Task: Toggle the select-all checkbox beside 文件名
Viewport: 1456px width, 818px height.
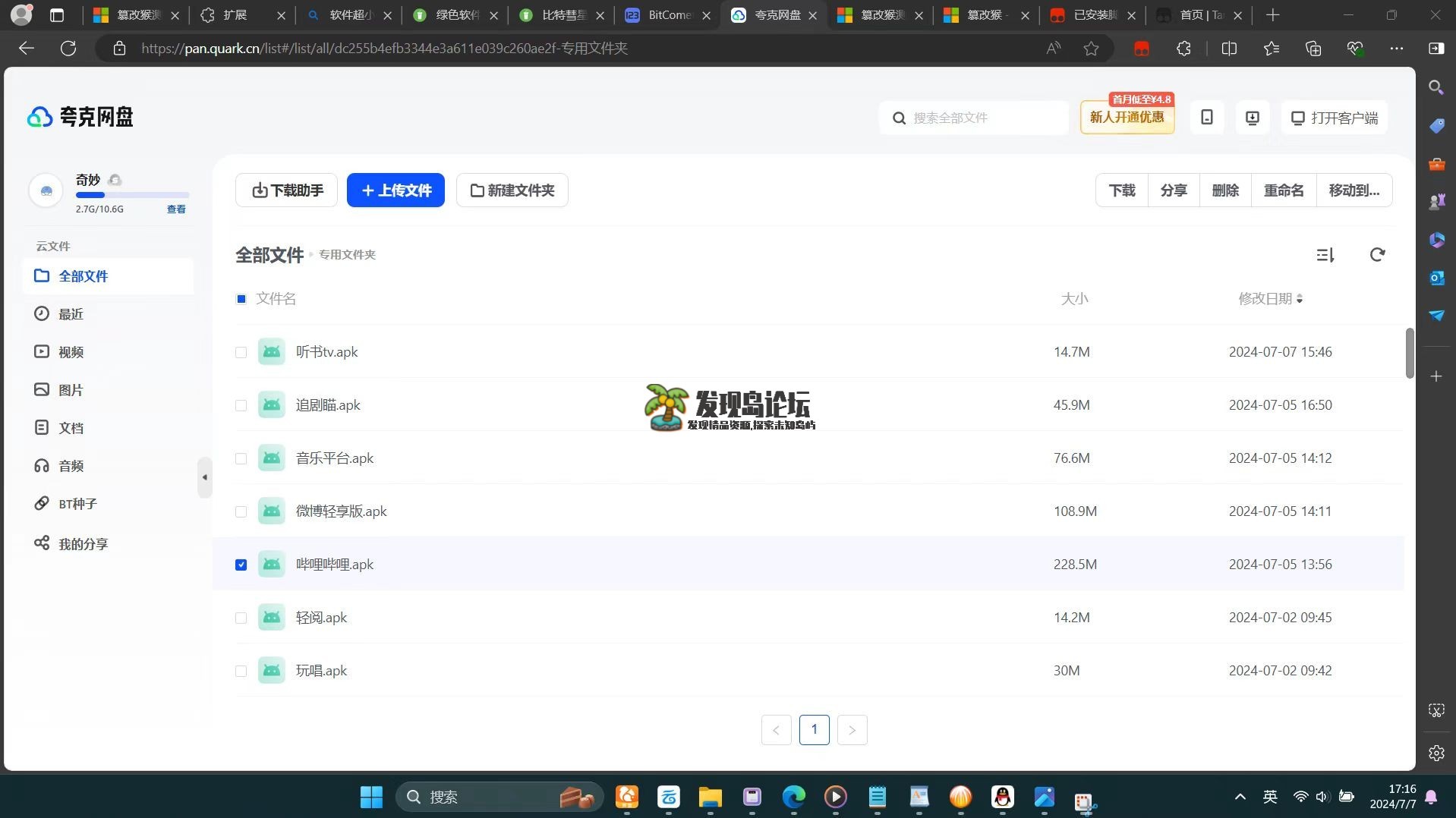Action: (x=241, y=299)
